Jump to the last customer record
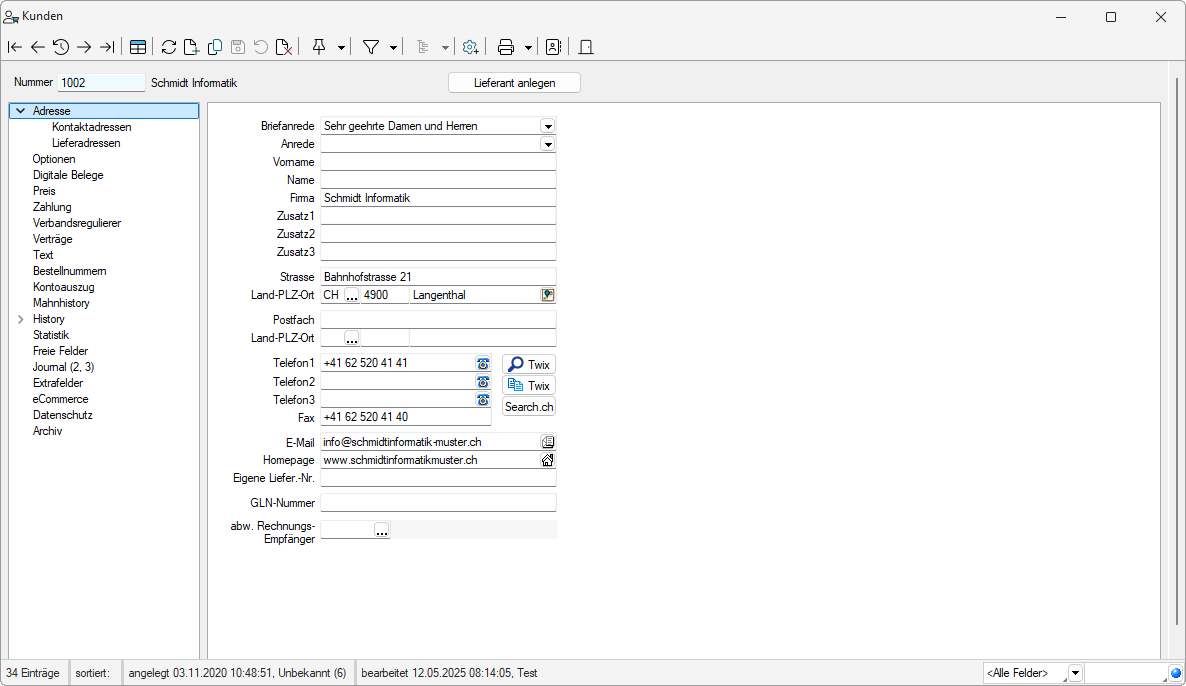 (x=107, y=47)
